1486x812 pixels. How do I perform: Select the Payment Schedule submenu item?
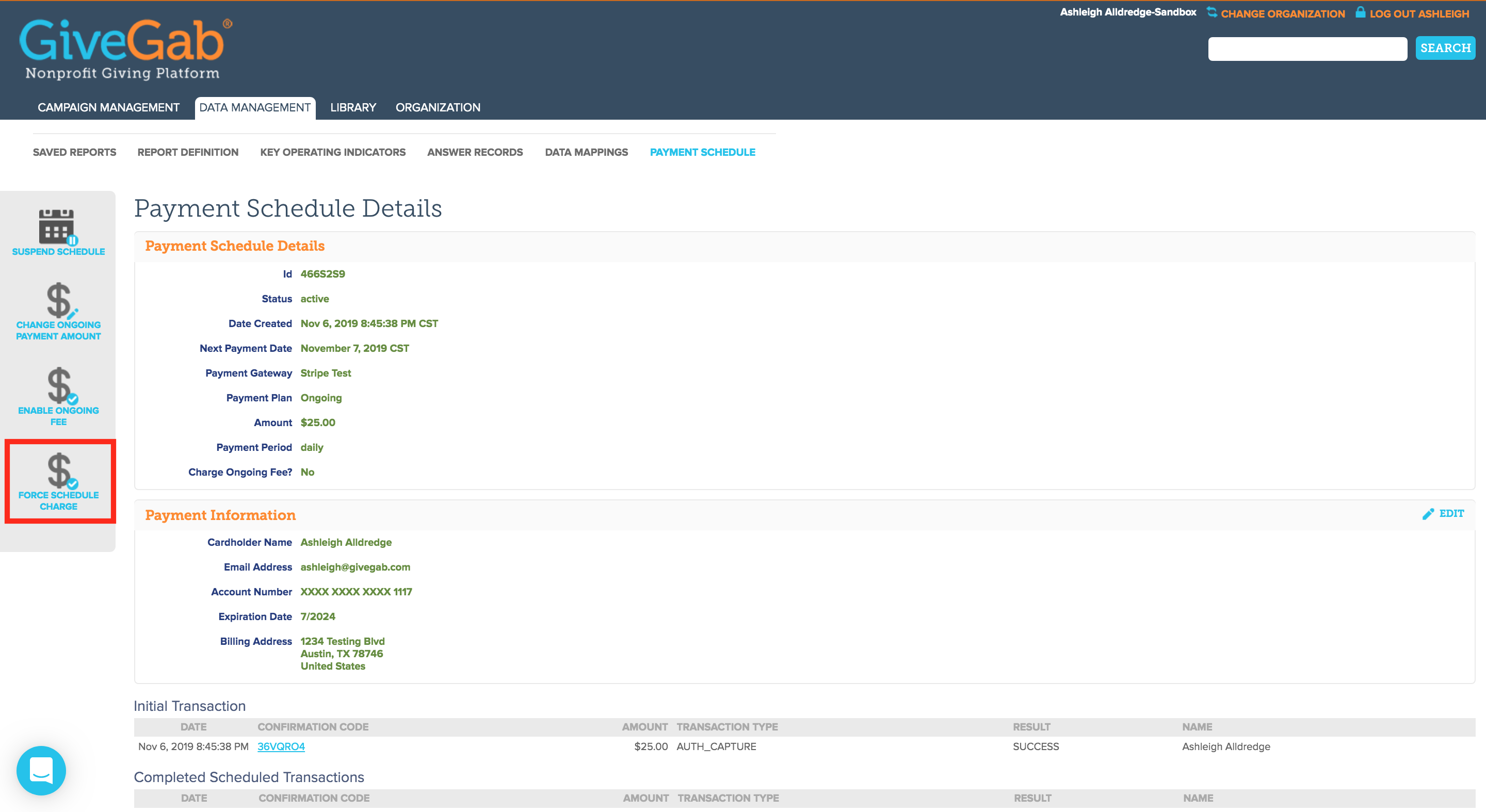coord(703,152)
